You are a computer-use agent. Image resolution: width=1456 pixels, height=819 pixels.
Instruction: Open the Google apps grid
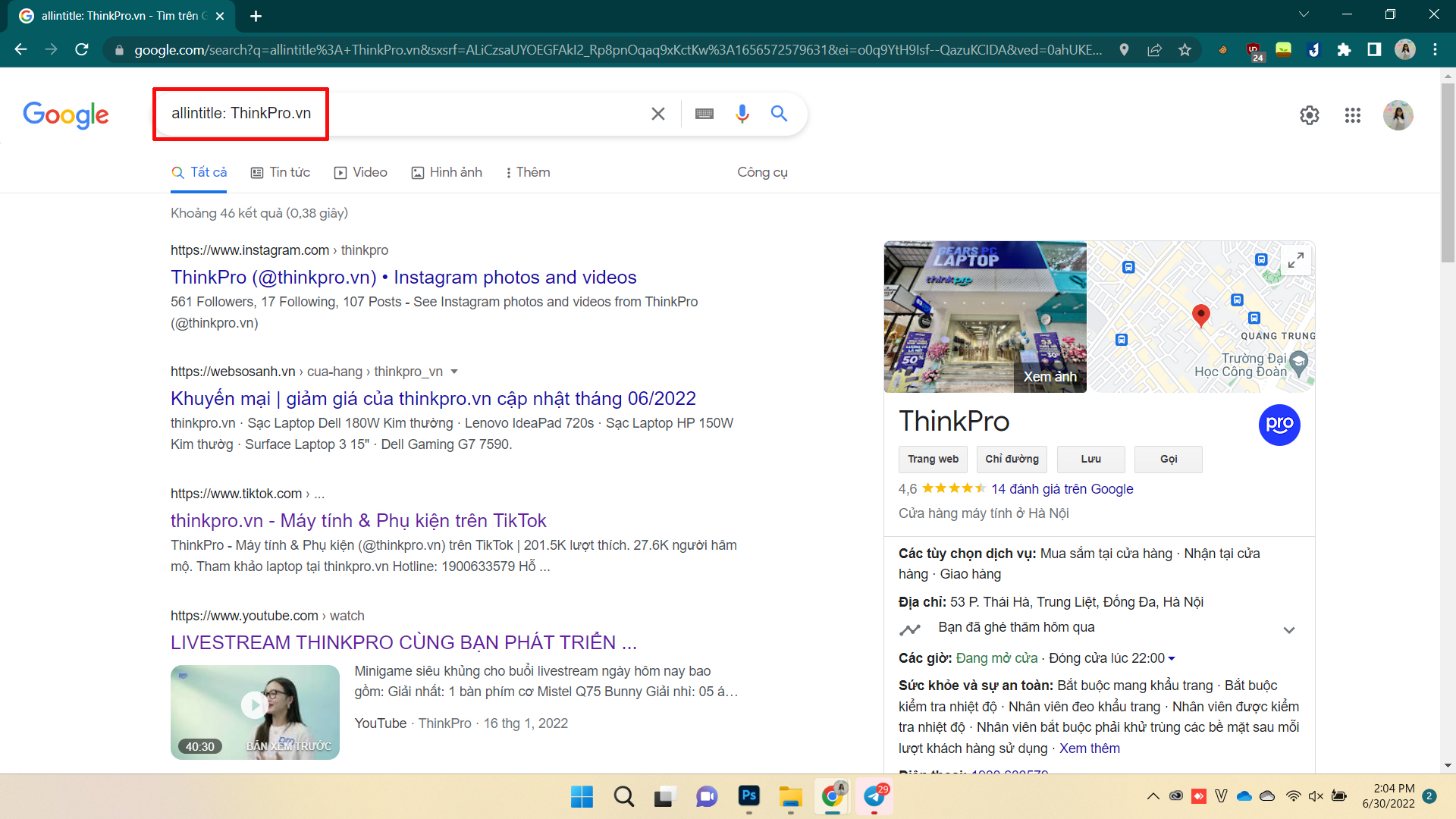1353,115
